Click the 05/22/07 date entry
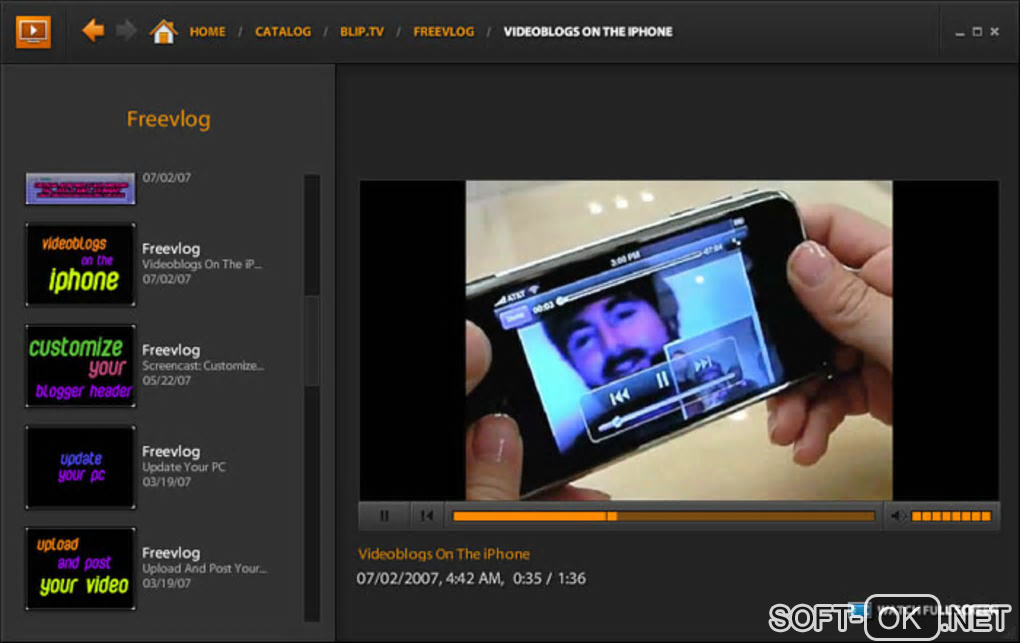Viewport: 1020px width, 643px height. pyautogui.click(x=167, y=381)
